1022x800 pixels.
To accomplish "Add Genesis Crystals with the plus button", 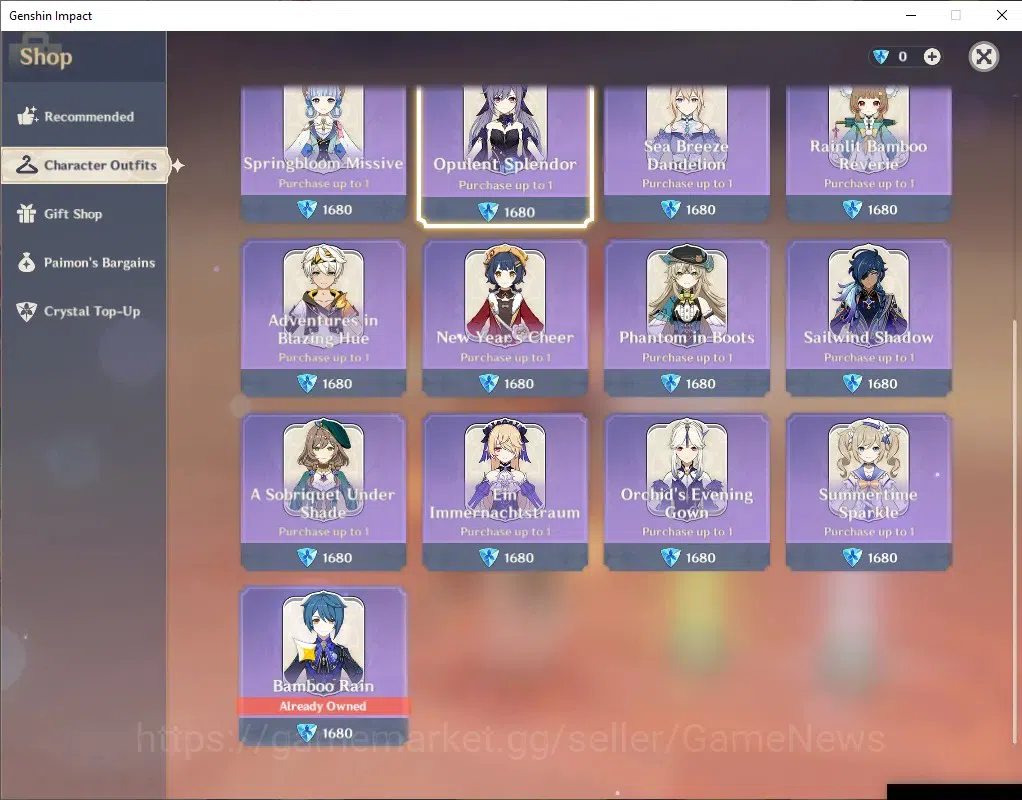I will [932, 57].
